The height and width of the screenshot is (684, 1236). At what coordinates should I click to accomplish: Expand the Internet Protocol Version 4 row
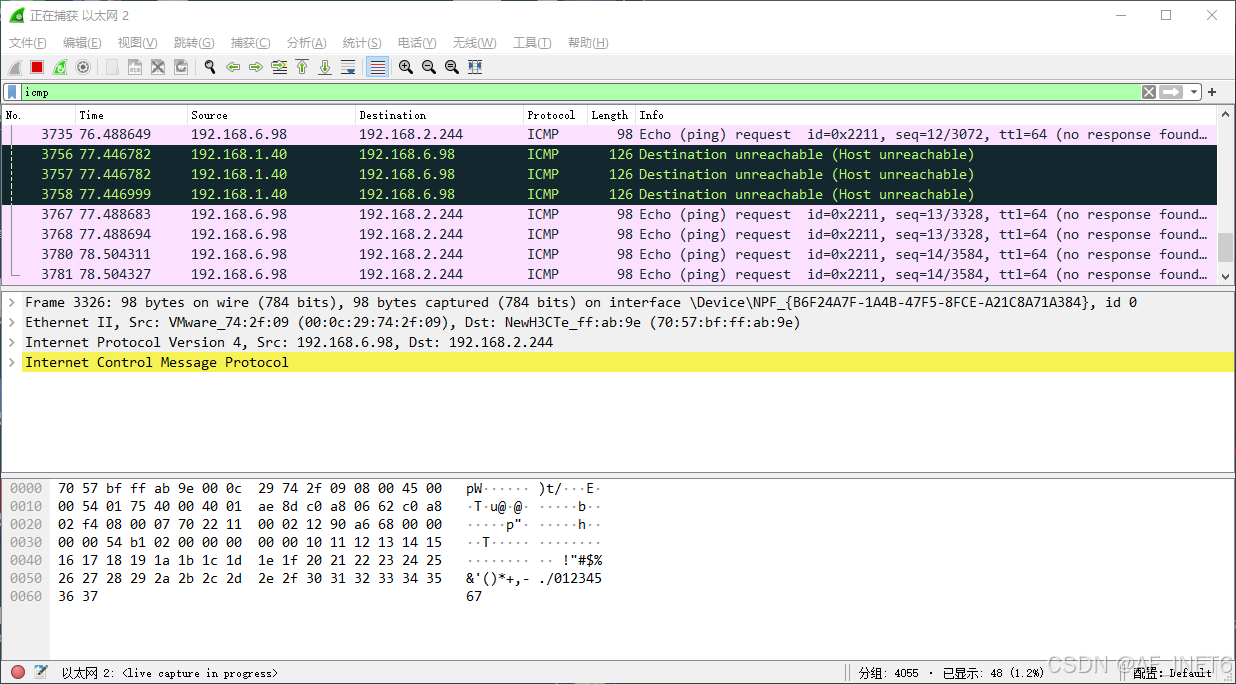[x=11, y=342]
